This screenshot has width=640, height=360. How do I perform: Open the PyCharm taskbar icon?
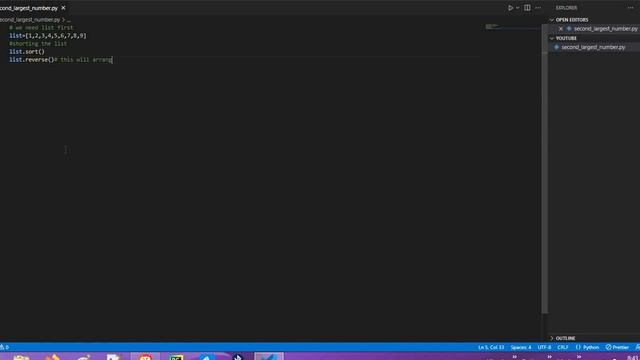pos(176,357)
